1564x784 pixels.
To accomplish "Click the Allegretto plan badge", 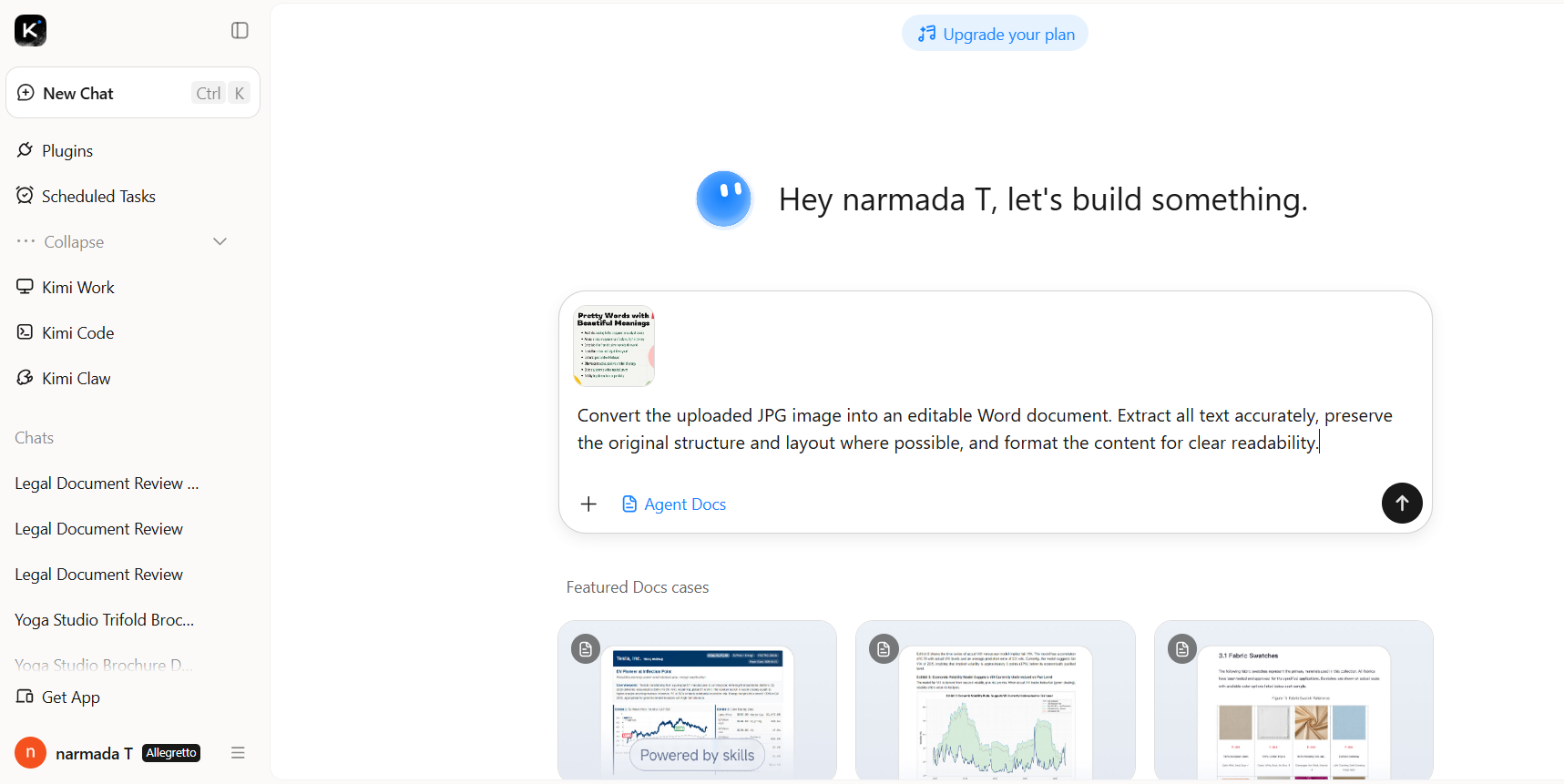I will click(x=171, y=753).
